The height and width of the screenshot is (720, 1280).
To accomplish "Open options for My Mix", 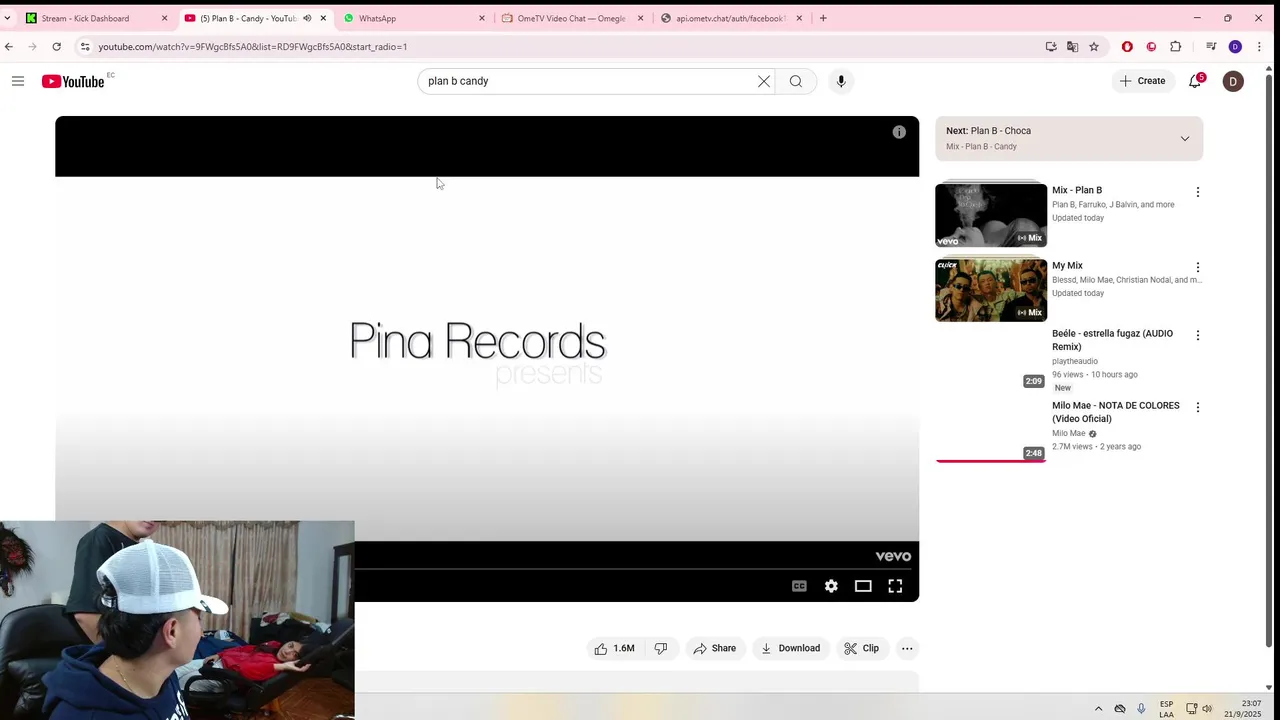I will [1197, 268].
